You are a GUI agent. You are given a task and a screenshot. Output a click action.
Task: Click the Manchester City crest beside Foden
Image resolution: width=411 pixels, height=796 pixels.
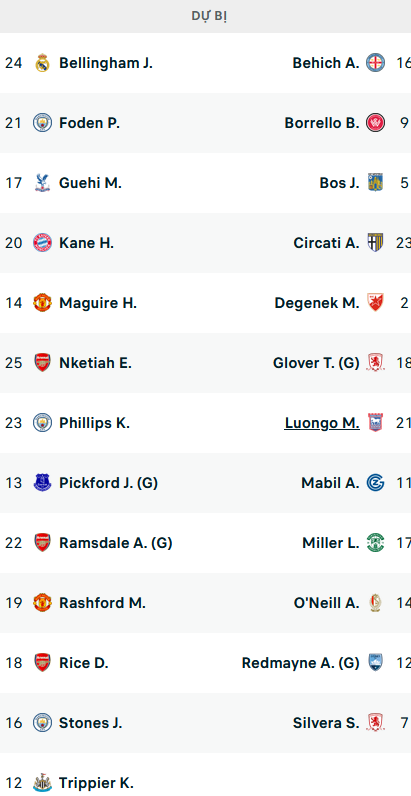(42, 123)
